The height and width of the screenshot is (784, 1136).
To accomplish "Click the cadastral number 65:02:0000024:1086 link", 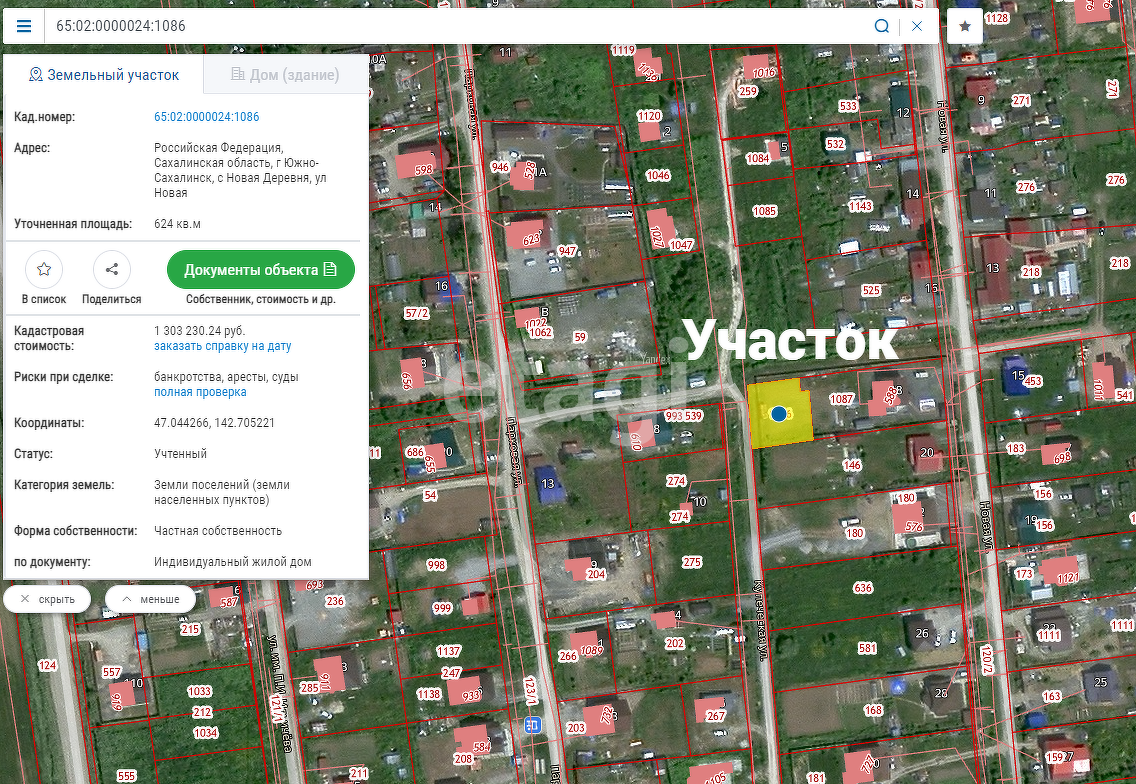I will point(206,116).
